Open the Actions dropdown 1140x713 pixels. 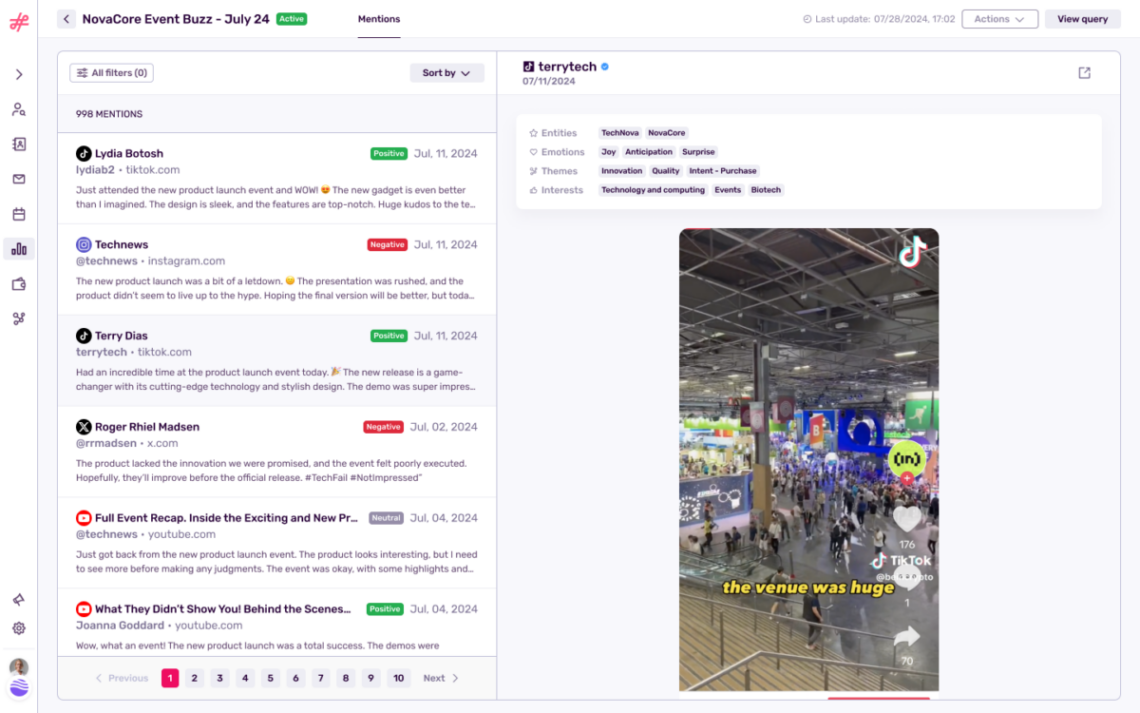tap(999, 18)
